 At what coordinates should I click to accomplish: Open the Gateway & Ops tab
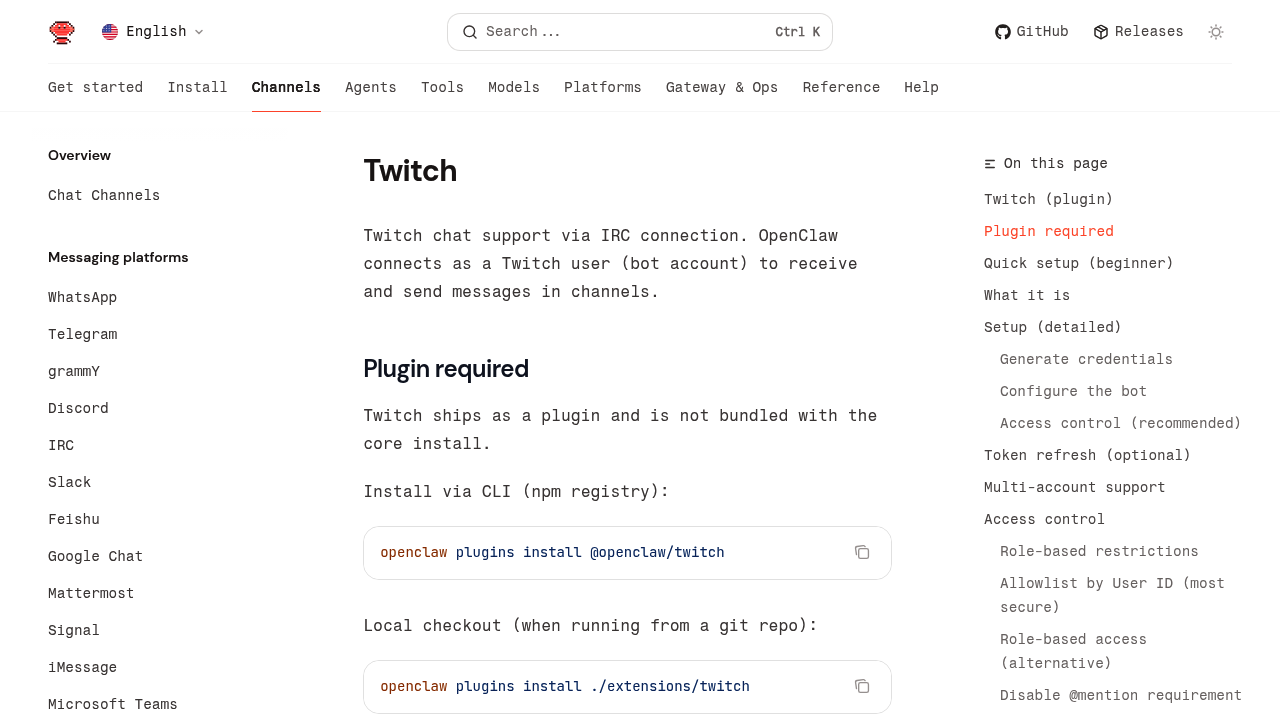(x=722, y=88)
